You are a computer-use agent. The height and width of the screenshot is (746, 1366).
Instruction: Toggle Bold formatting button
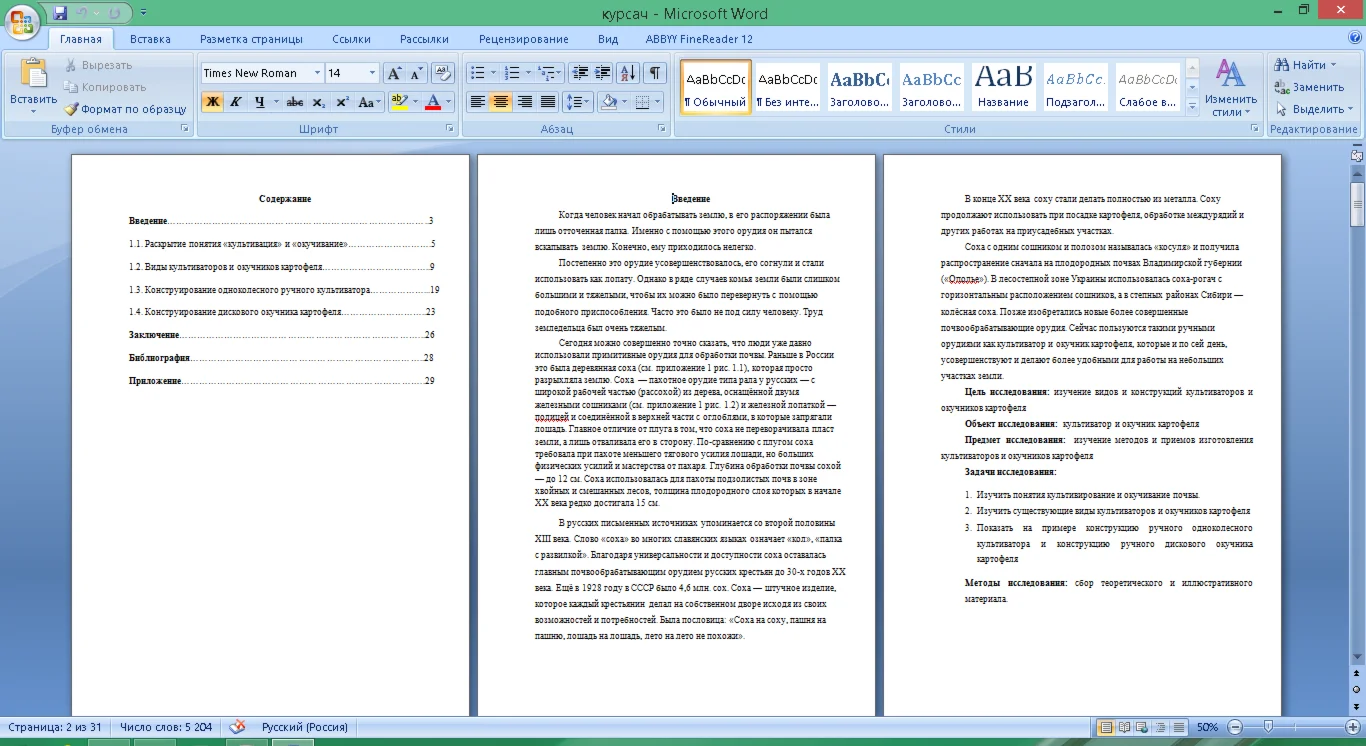212,102
